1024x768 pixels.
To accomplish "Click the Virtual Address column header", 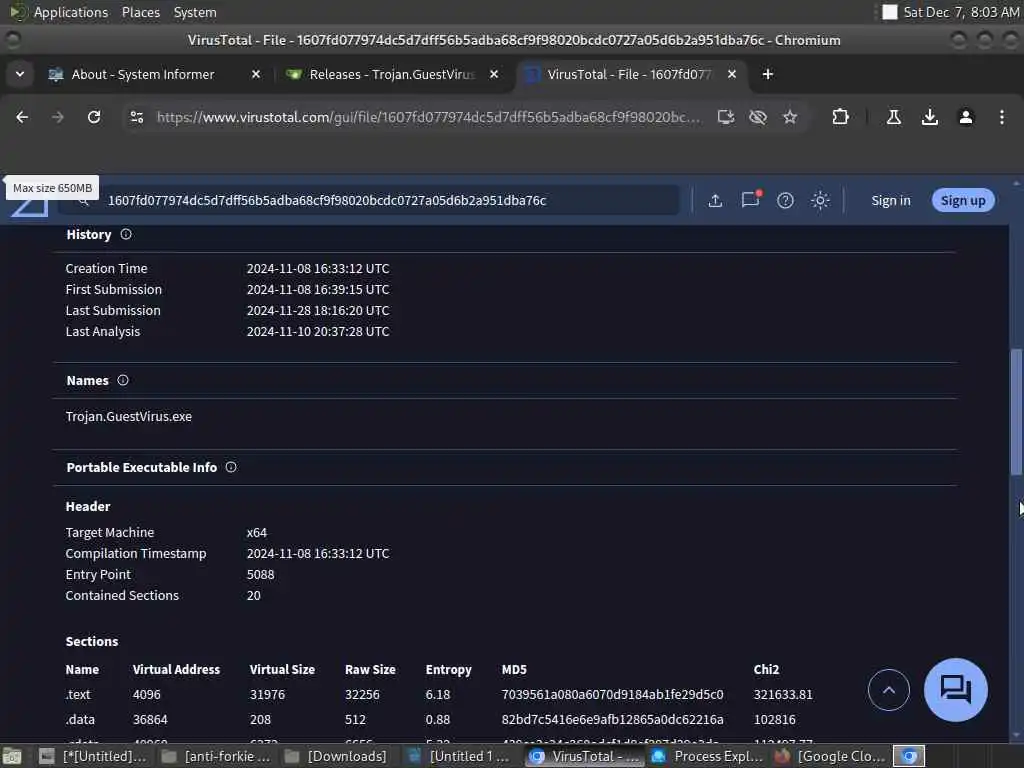I will pyautogui.click(x=176, y=669).
